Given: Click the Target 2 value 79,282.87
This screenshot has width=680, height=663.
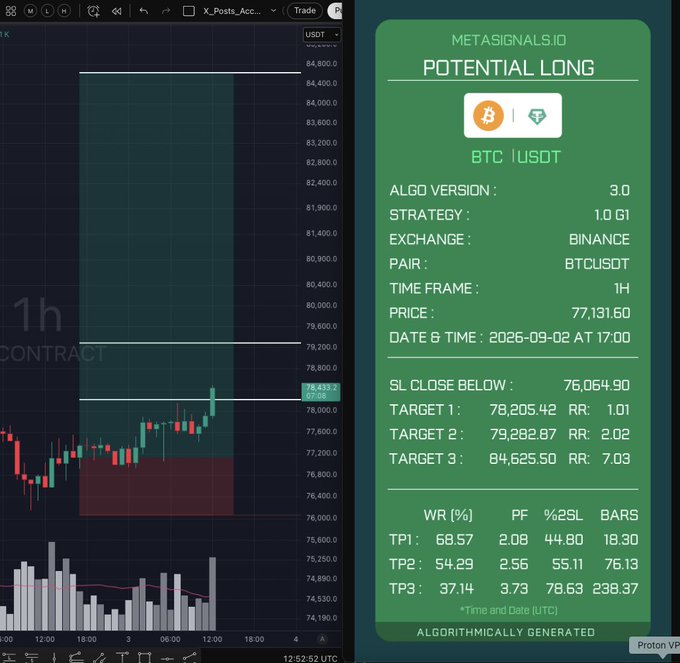Looking at the screenshot, I should click(523, 434).
